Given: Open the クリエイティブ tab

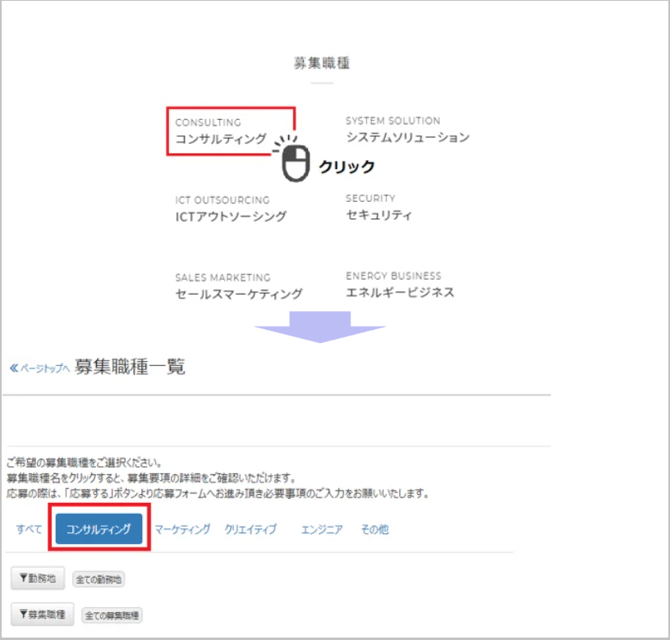Looking at the screenshot, I should click(x=251, y=529).
